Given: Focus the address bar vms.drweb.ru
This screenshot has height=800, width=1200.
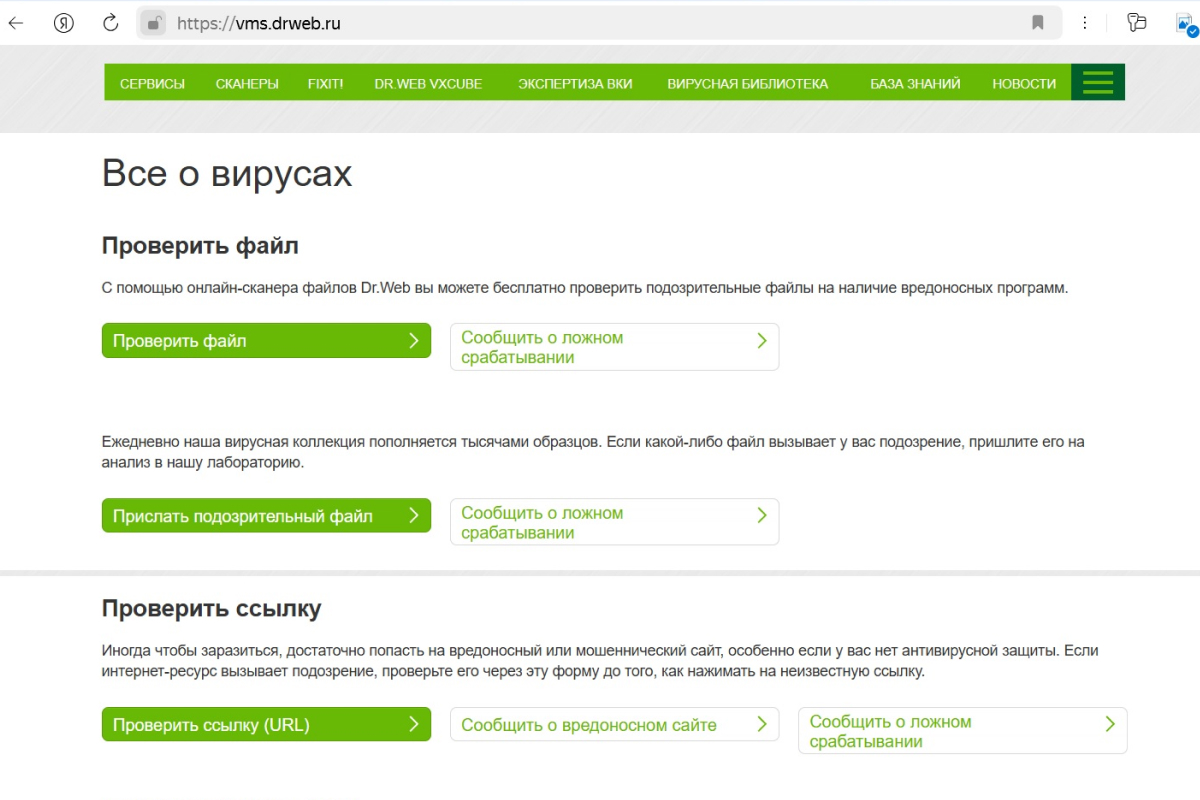Looking at the screenshot, I should tap(600, 23).
